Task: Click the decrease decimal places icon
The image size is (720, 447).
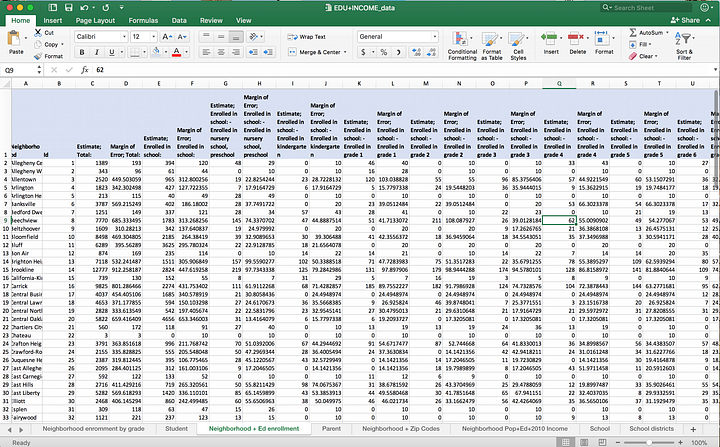Action: (x=431, y=52)
